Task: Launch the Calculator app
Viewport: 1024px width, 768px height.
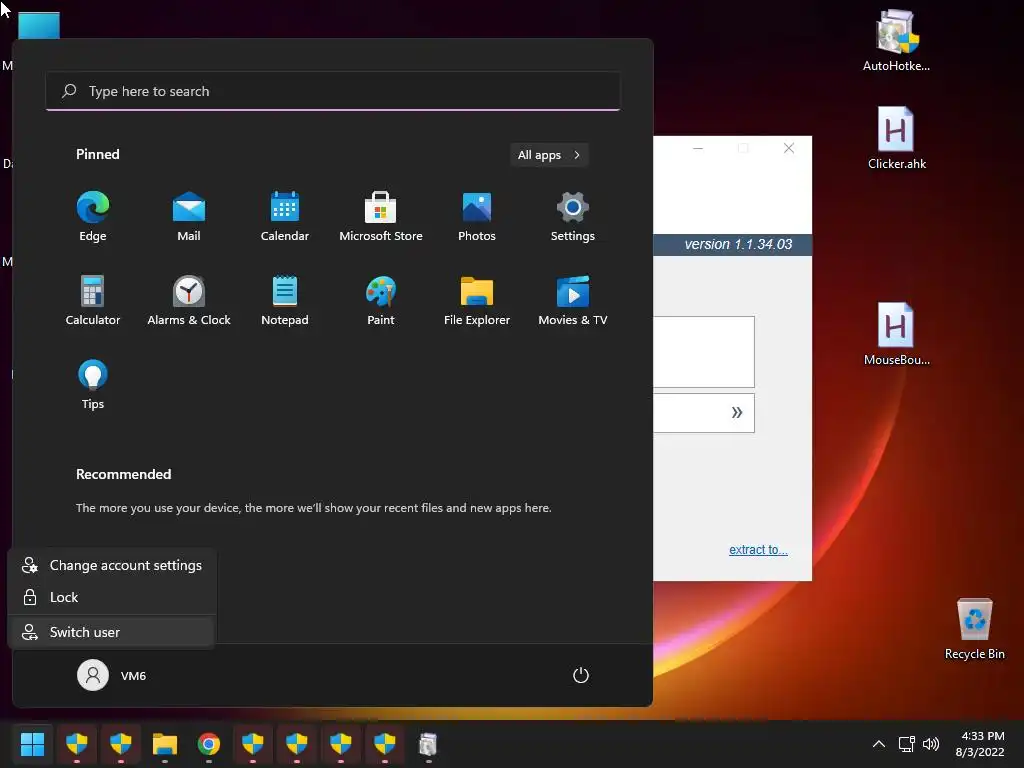Action: click(x=93, y=300)
